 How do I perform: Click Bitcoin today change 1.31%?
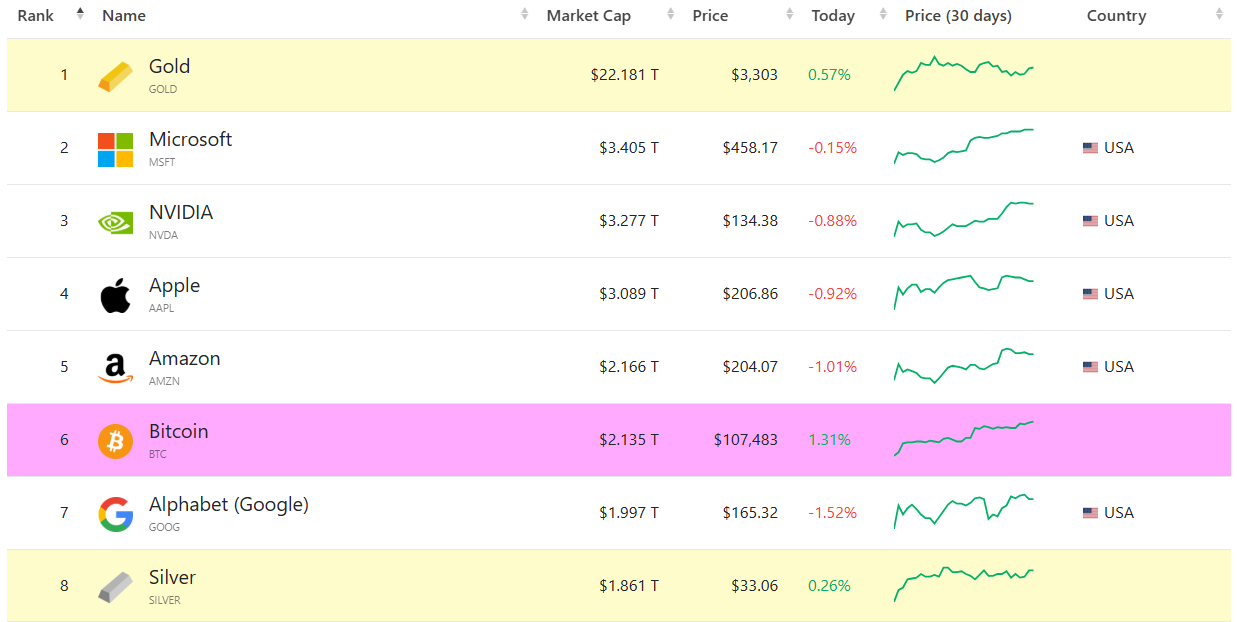tap(829, 440)
